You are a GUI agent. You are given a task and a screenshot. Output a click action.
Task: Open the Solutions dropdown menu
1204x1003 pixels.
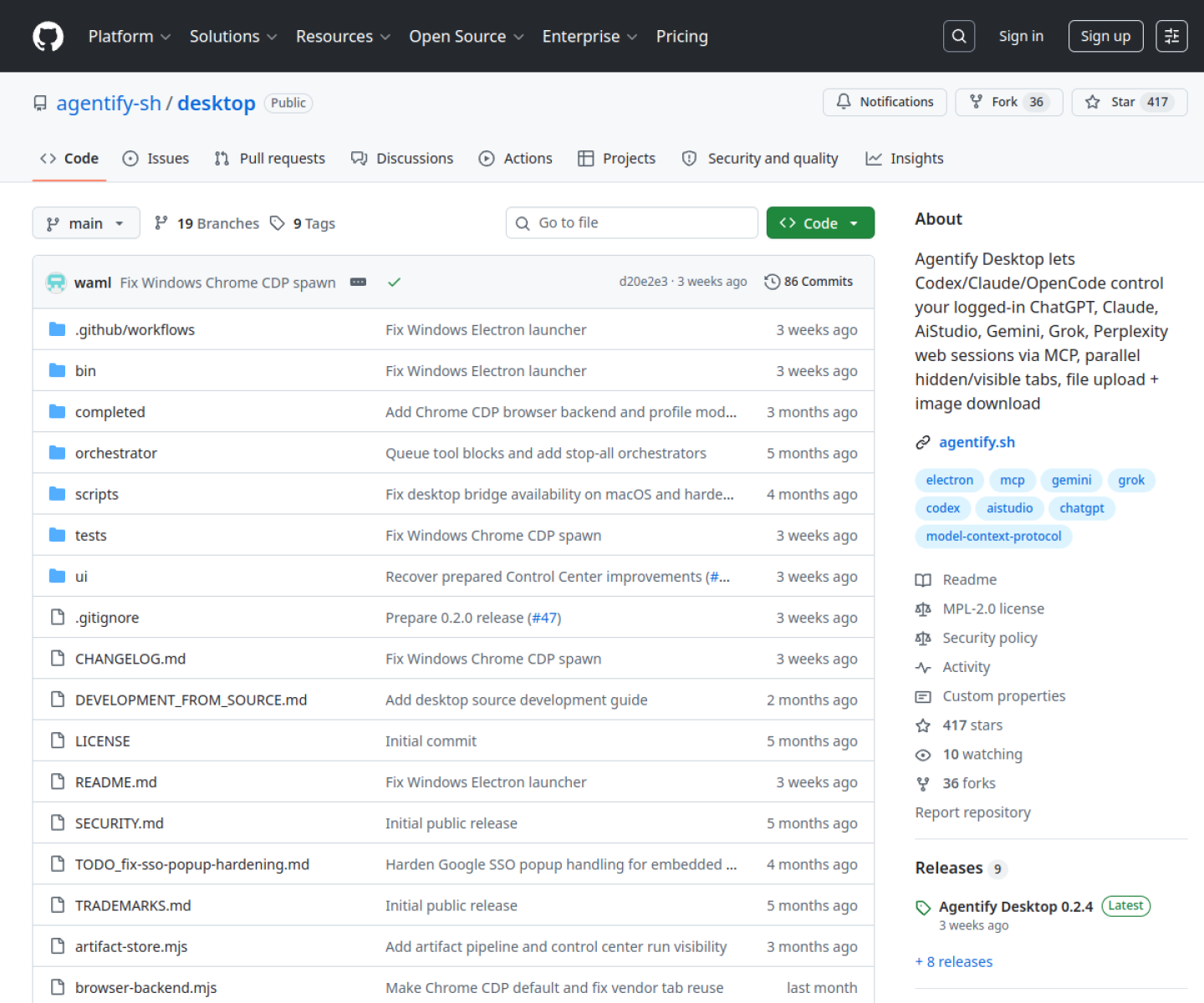coord(233,37)
